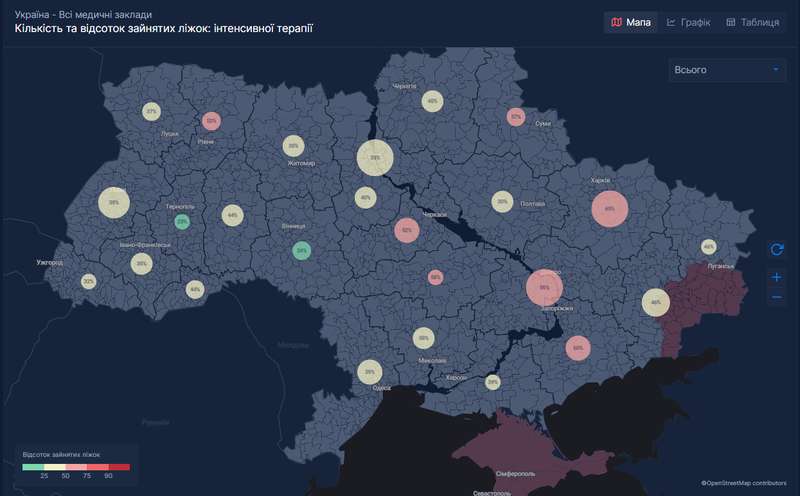
Task: Switch to the Таблиця tab
Action: pyautogui.click(x=752, y=22)
